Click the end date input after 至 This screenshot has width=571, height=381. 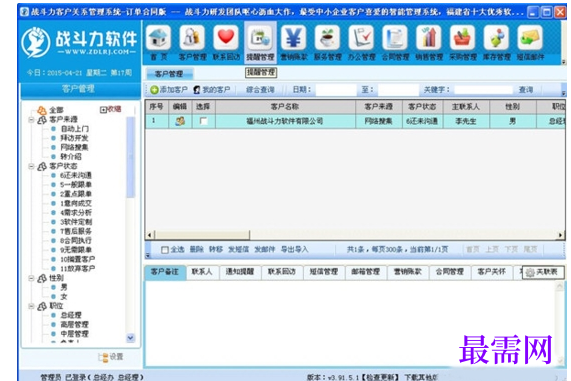[398, 90]
